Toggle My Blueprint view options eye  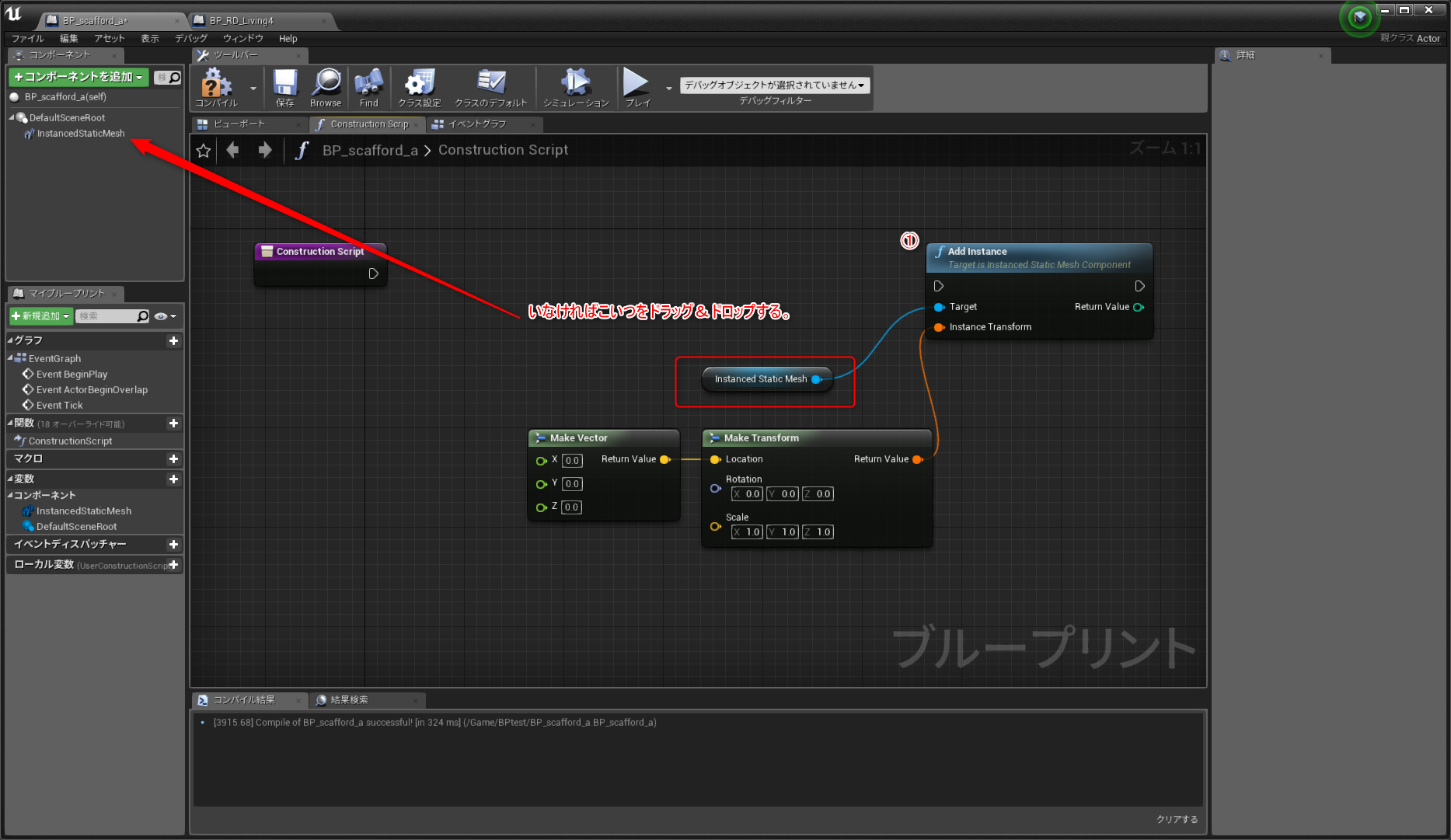click(x=165, y=316)
